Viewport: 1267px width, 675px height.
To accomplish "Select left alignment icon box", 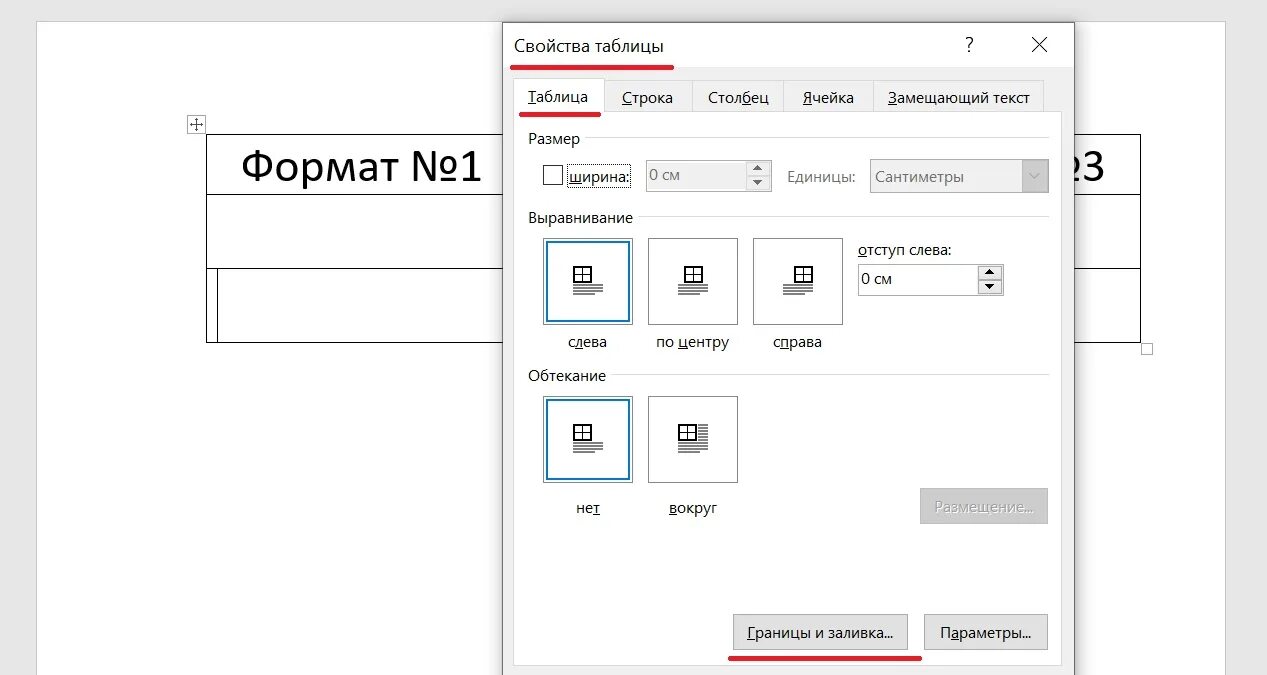I will point(588,281).
